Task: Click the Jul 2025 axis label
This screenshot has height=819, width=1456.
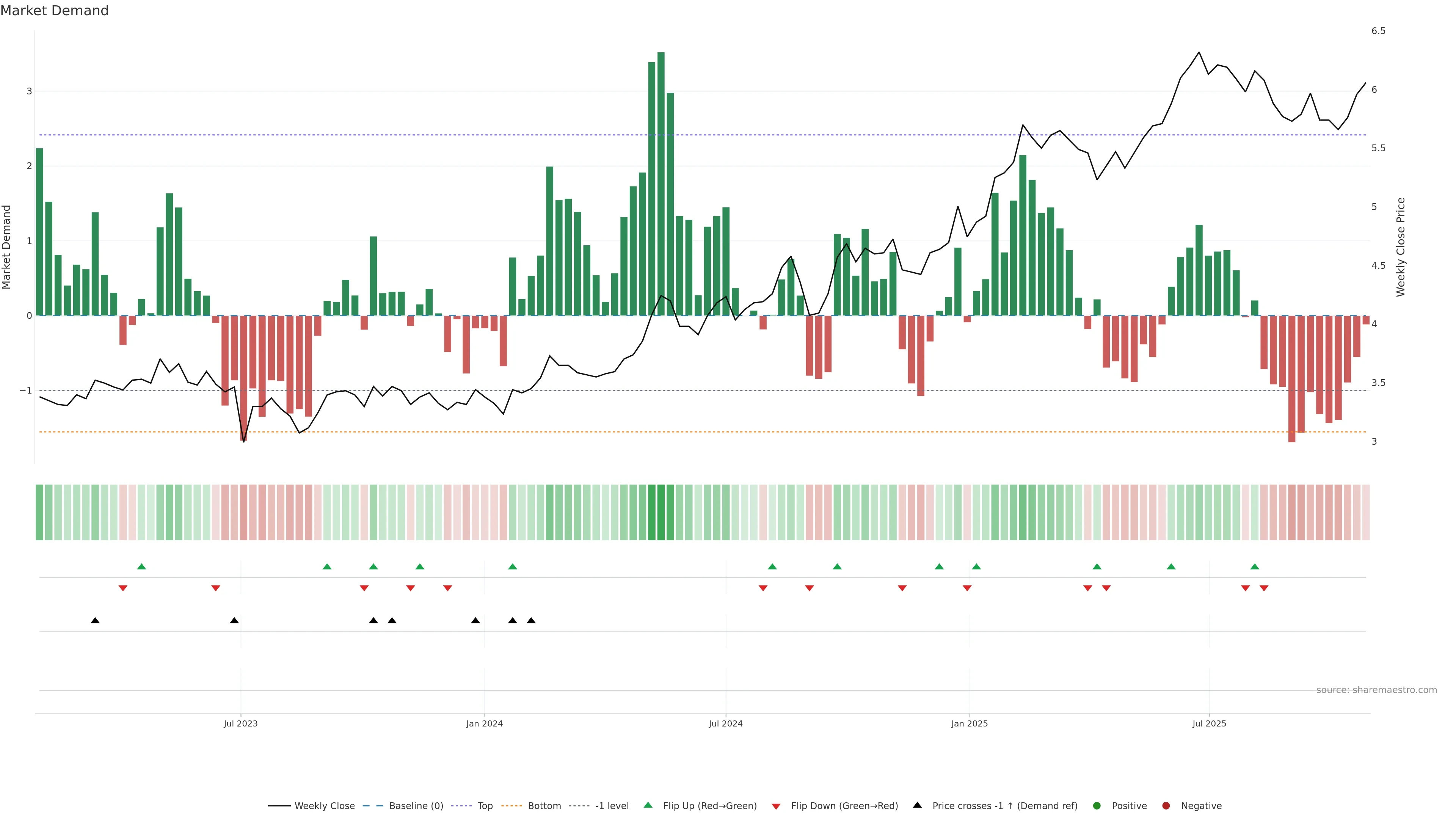Action: (1209, 724)
